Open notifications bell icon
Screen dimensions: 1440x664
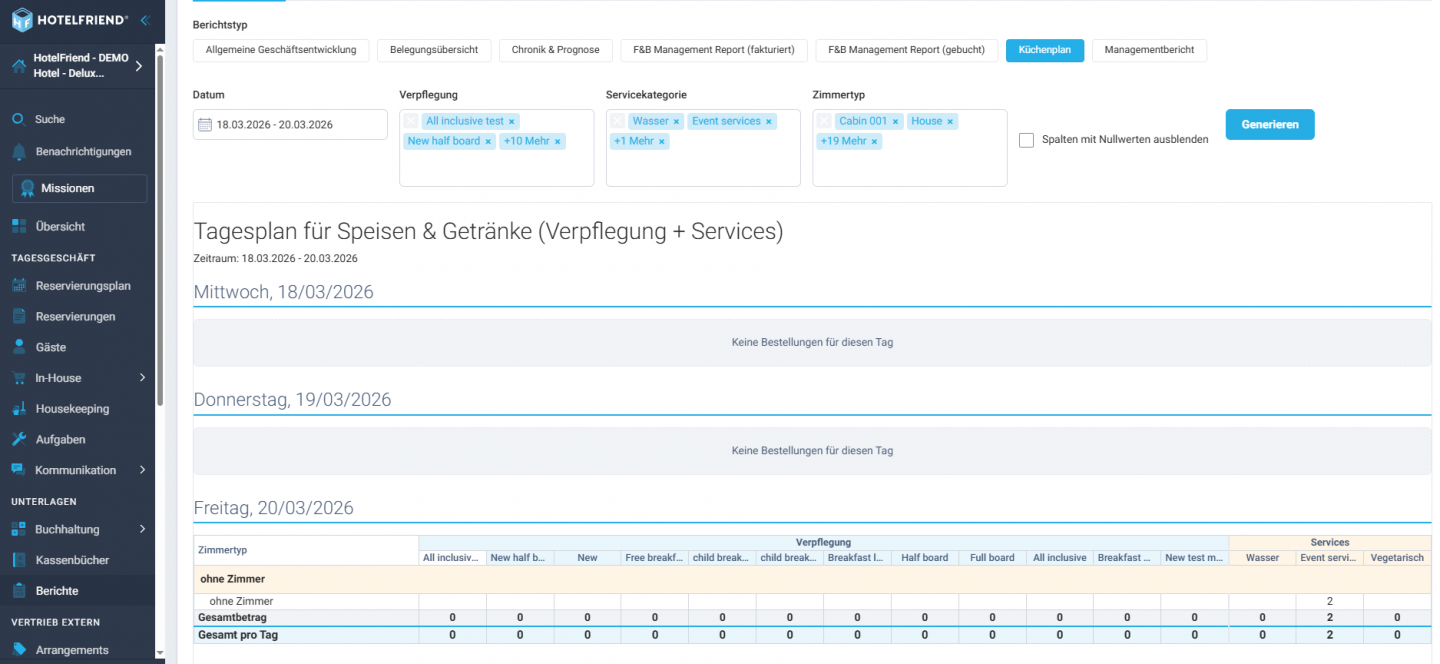click(x=18, y=152)
